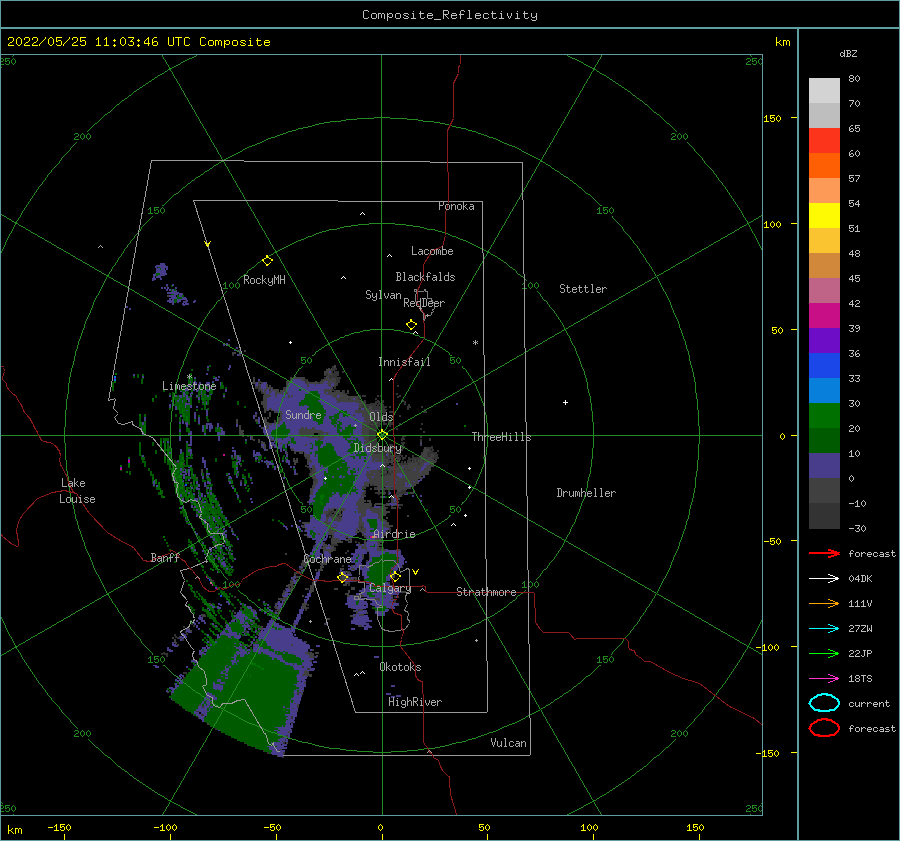Click the cyan 27ZW arrow legend icon
The height and width of the screenshot is (841, 900).
[x=824, y=629]
